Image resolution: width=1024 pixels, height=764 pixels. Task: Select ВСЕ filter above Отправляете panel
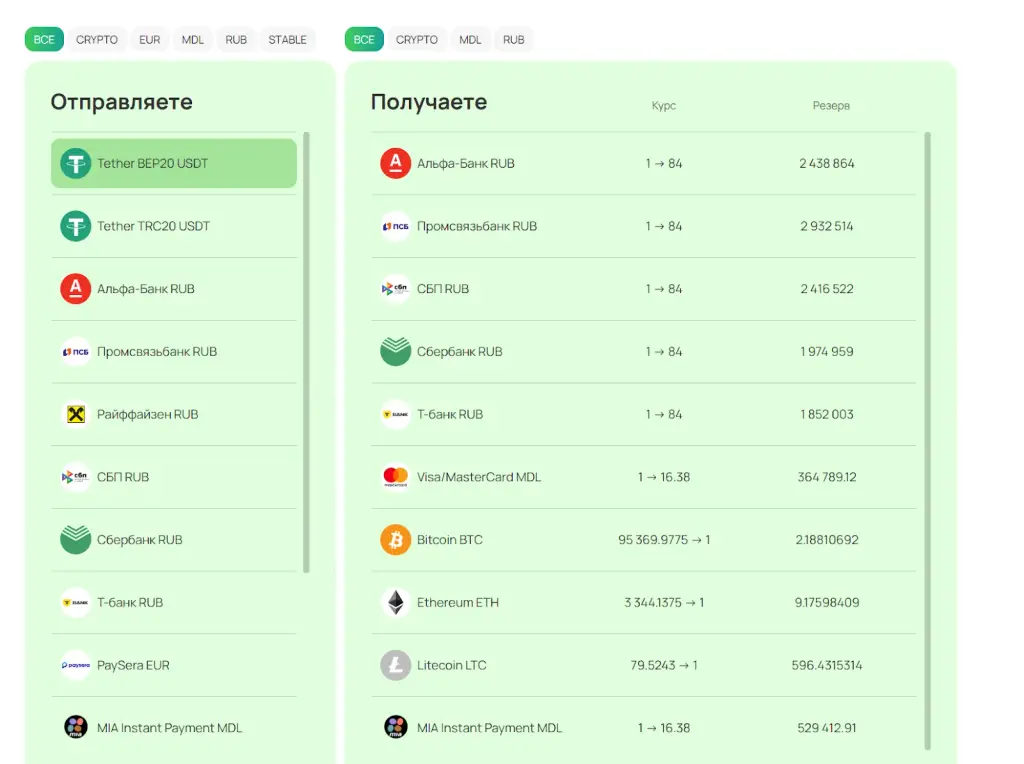(x=44, y=39)
